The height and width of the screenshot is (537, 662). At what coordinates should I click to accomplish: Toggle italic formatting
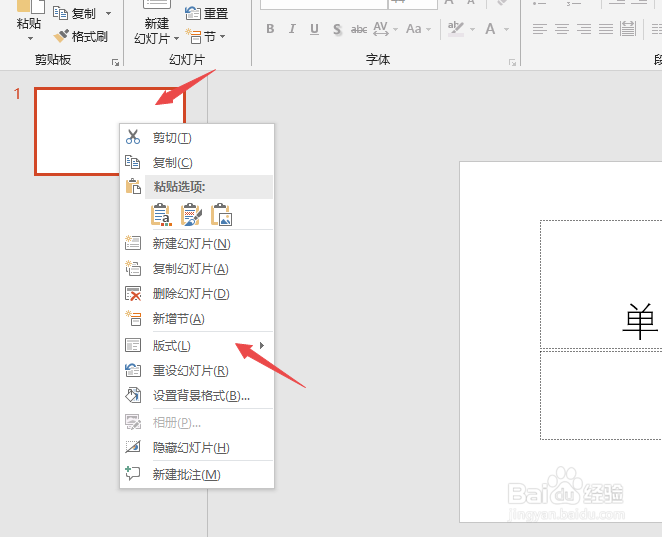pyautogui.click(x=292, y=29)
